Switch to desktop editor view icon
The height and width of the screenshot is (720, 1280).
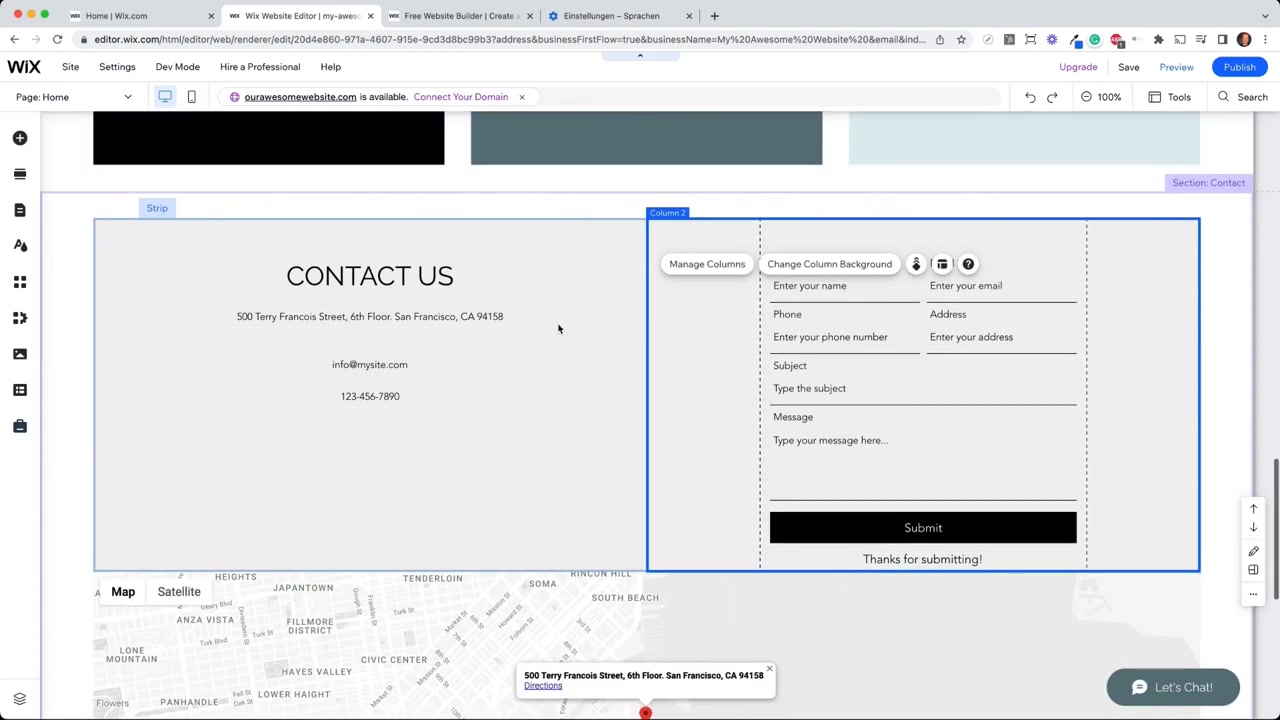click(165, 97)
